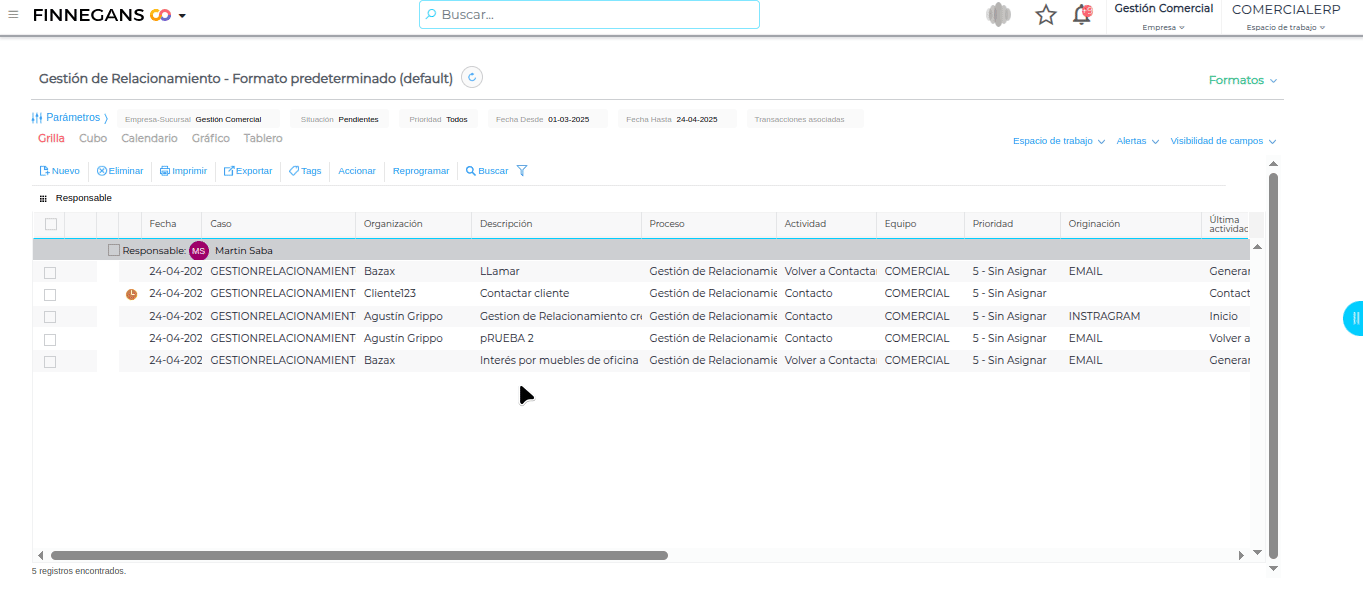The height and width of the screenshot is (601, 1363).
Task: Refresh using the reload icon beside the title
Action: tap(471, 77)
